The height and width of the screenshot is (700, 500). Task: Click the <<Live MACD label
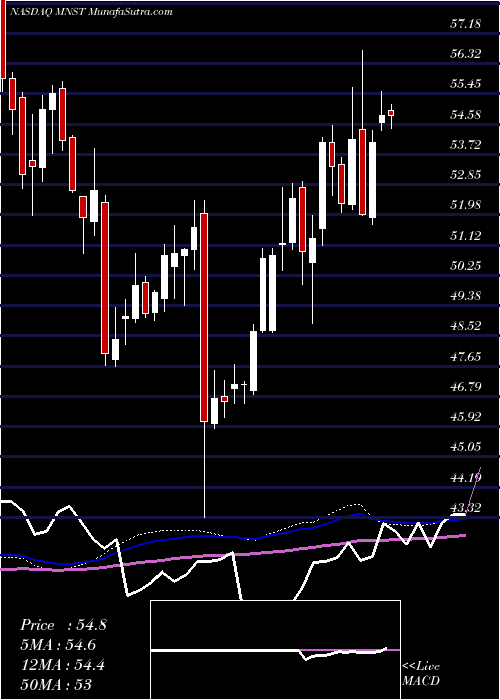point(421,673)
